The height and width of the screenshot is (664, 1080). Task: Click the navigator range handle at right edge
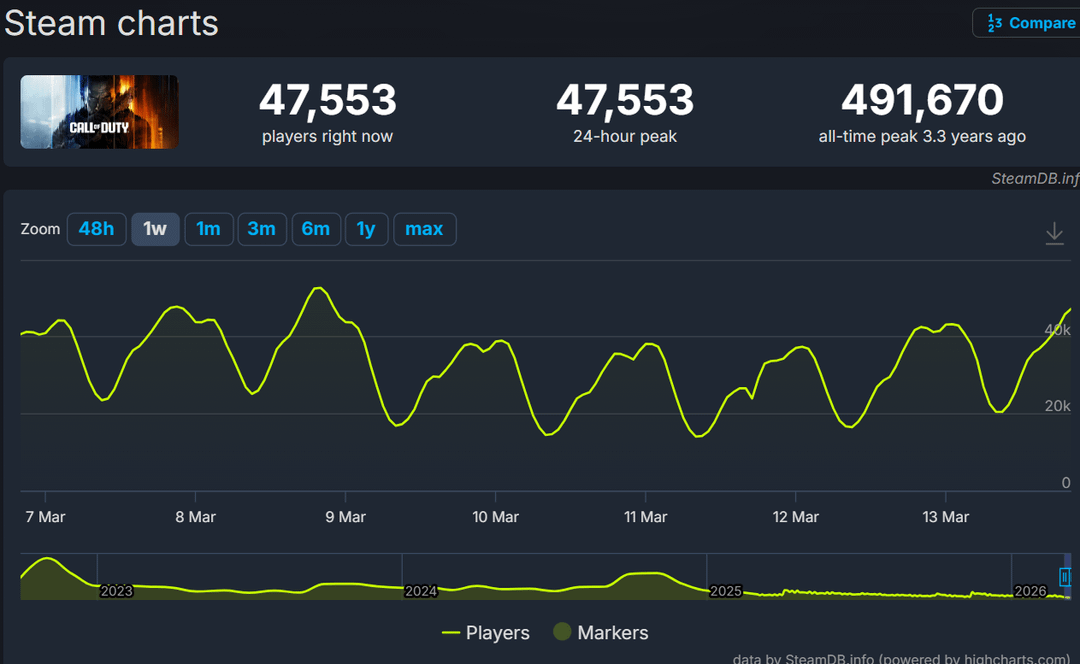tap(1065, 577)
